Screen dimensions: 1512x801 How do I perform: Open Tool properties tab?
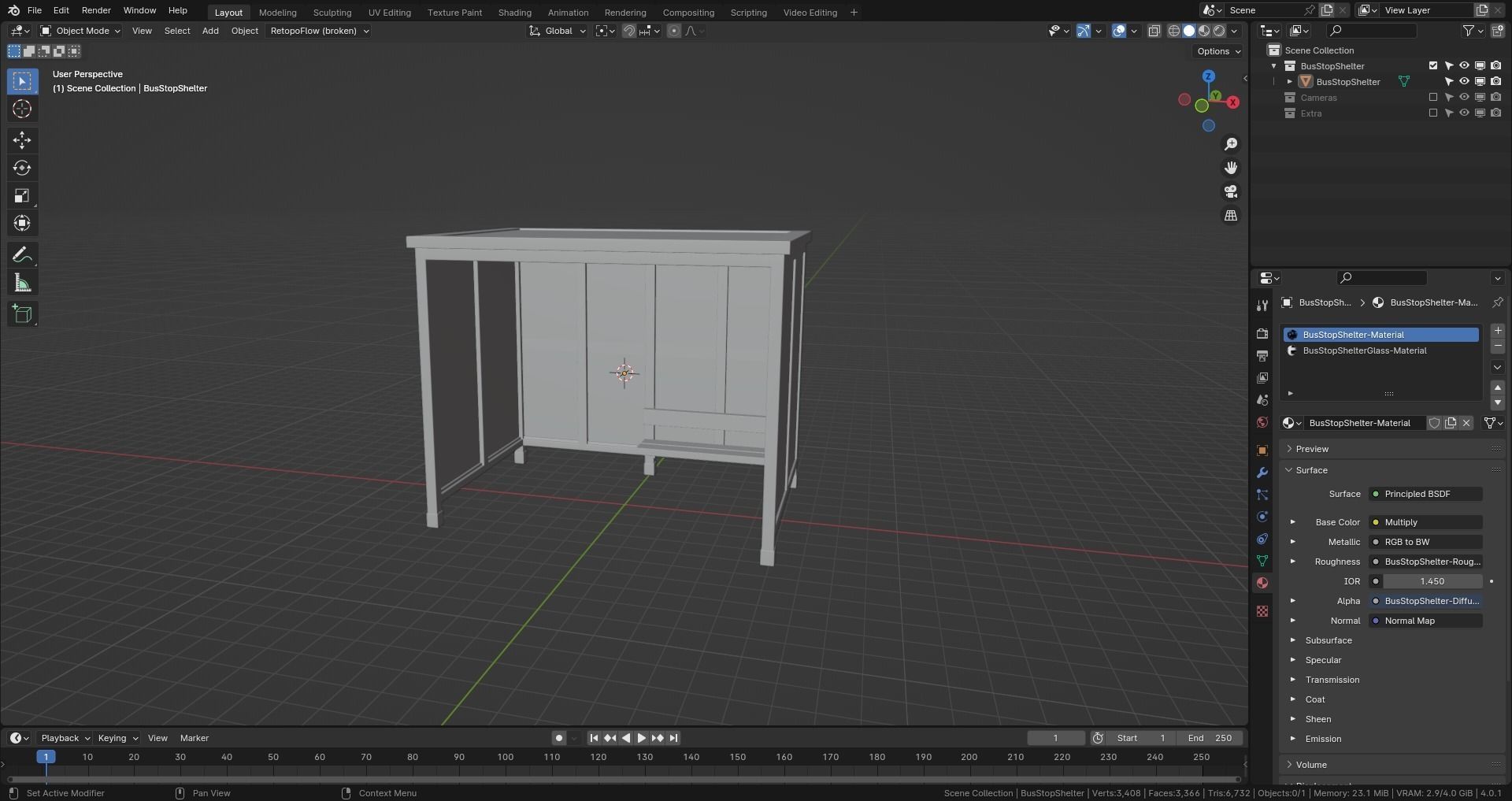click(1262, 306)
